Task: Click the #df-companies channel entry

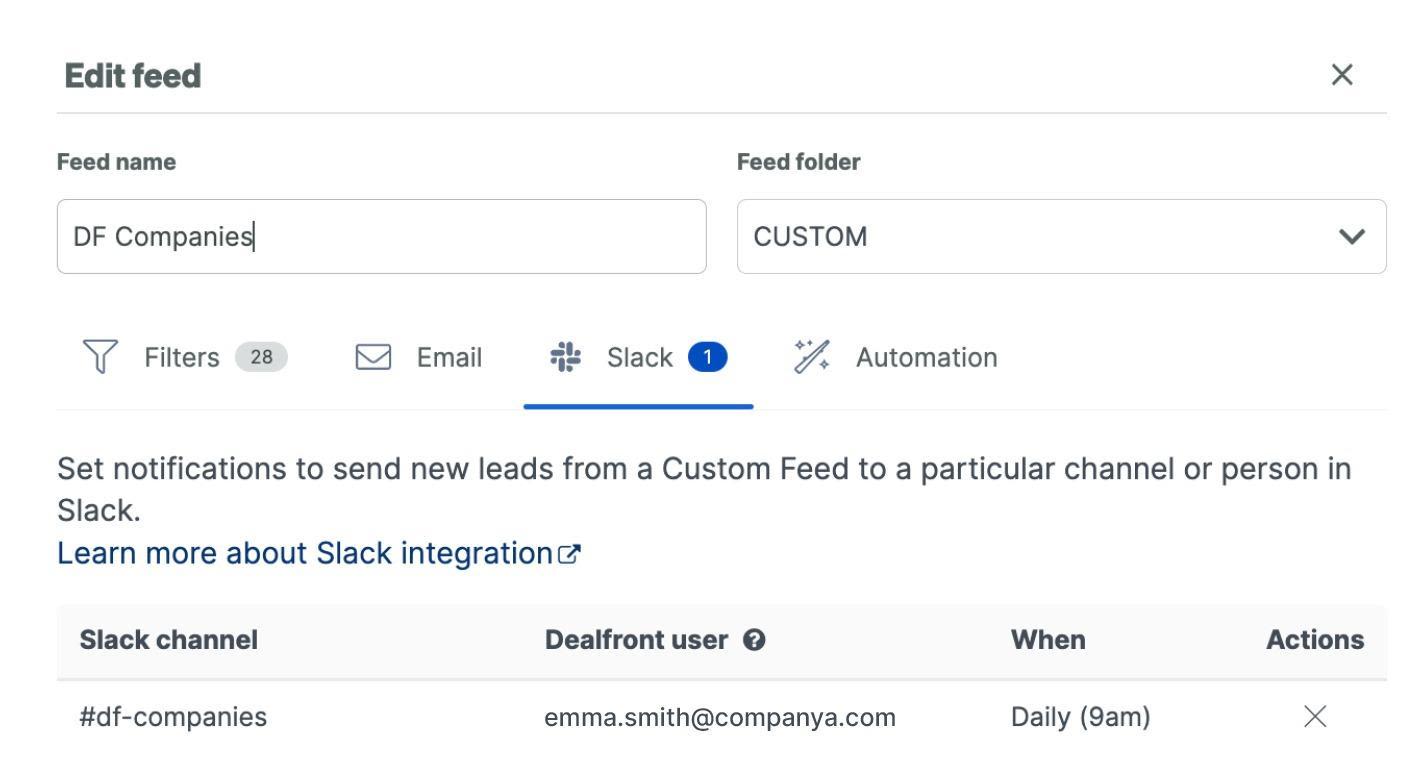Action: (173, 717)
